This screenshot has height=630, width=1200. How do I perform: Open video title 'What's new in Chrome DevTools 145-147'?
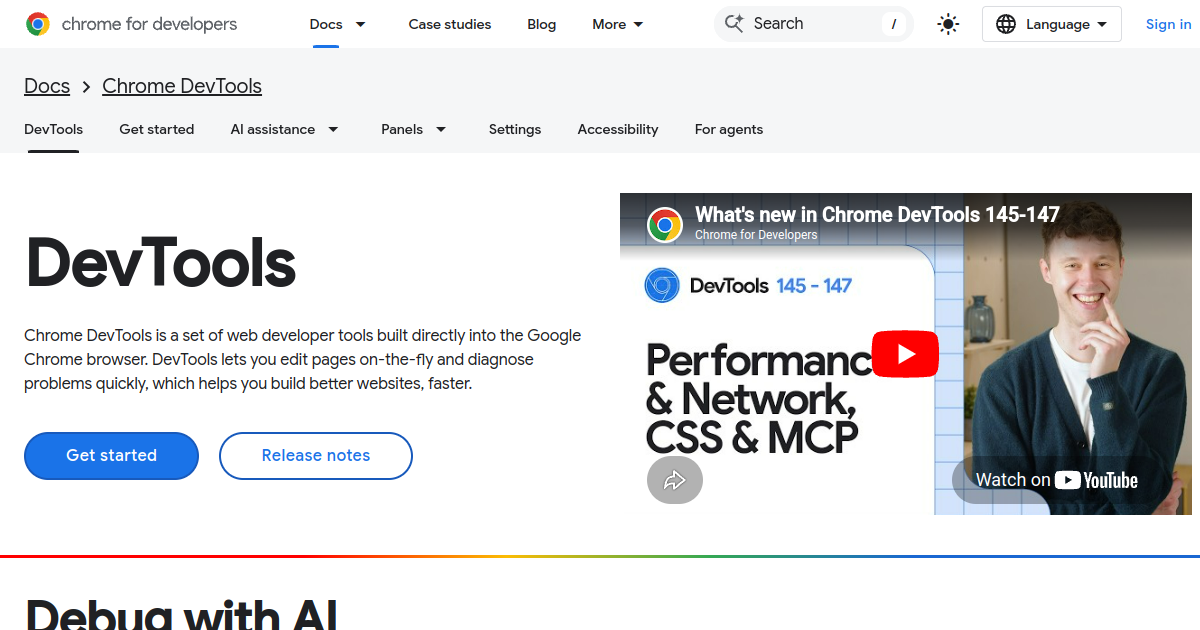(x=877, y=214)
